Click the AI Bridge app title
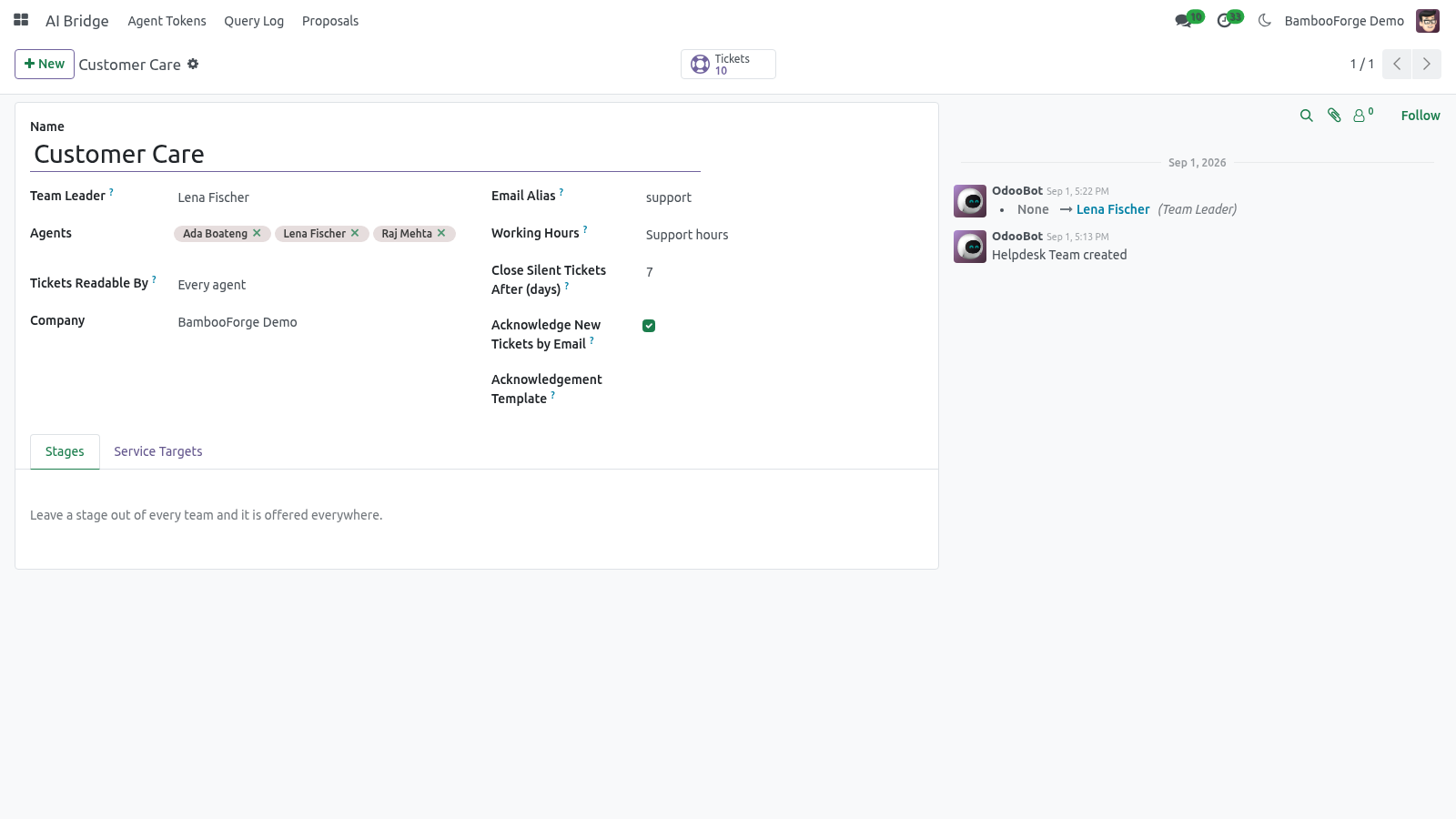 (x=77, y=21)
